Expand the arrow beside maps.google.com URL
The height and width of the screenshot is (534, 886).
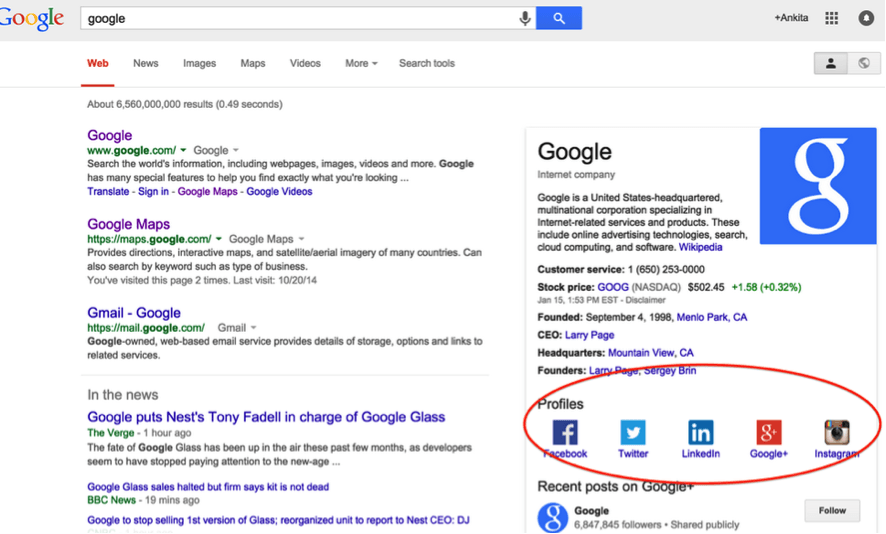click(x=219, y=239)
